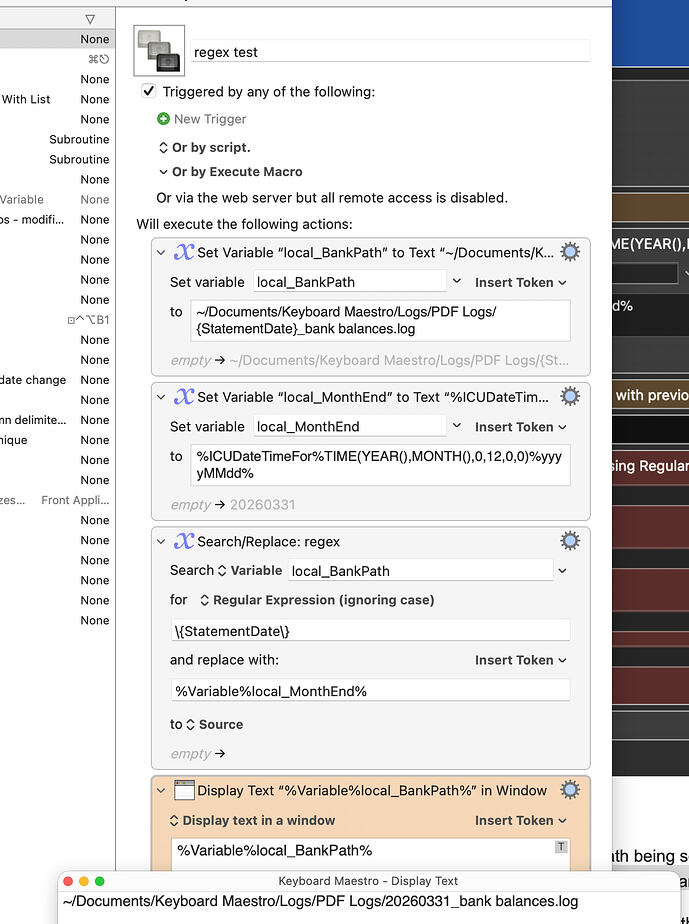Collapse the Set Variable local_BankPath action
Image resolution: width=689 pixels, height=924 pixels.
pos(161,253)
